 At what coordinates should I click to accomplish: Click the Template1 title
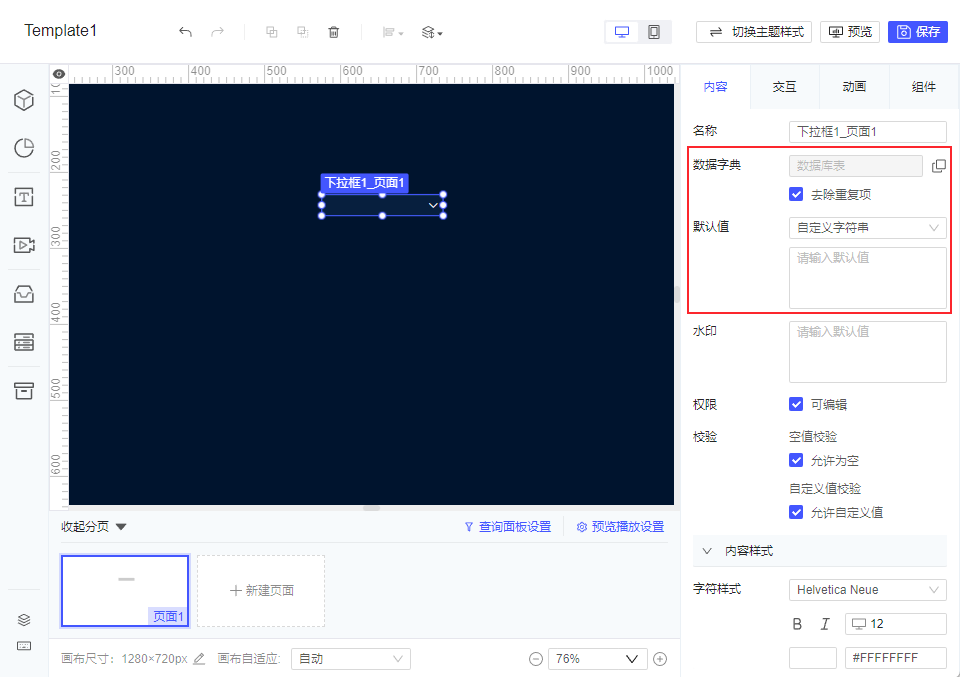[61, 31]
